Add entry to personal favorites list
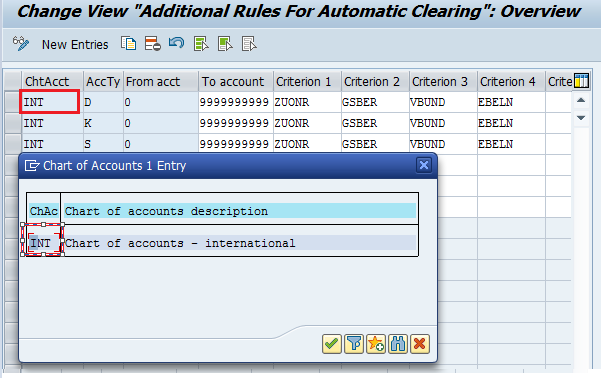610x378 pixels. [376, 344]
